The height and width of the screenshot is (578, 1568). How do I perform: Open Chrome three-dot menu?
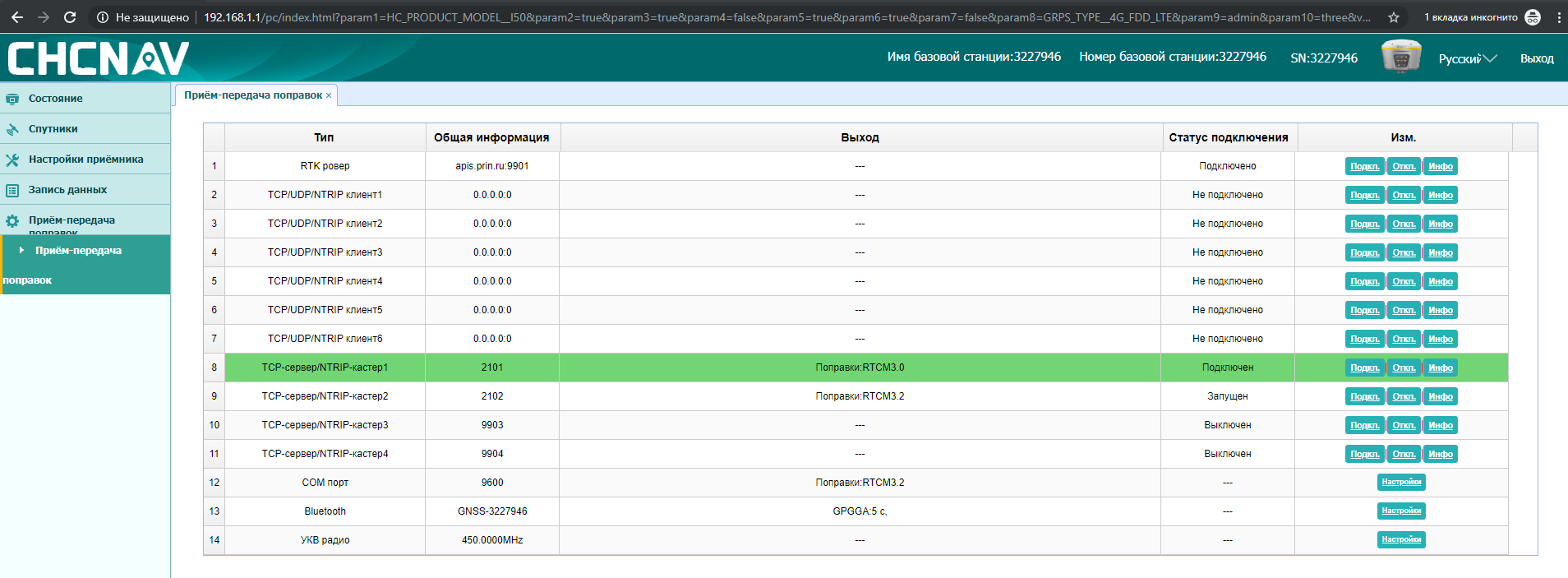tap(1559, 17)
